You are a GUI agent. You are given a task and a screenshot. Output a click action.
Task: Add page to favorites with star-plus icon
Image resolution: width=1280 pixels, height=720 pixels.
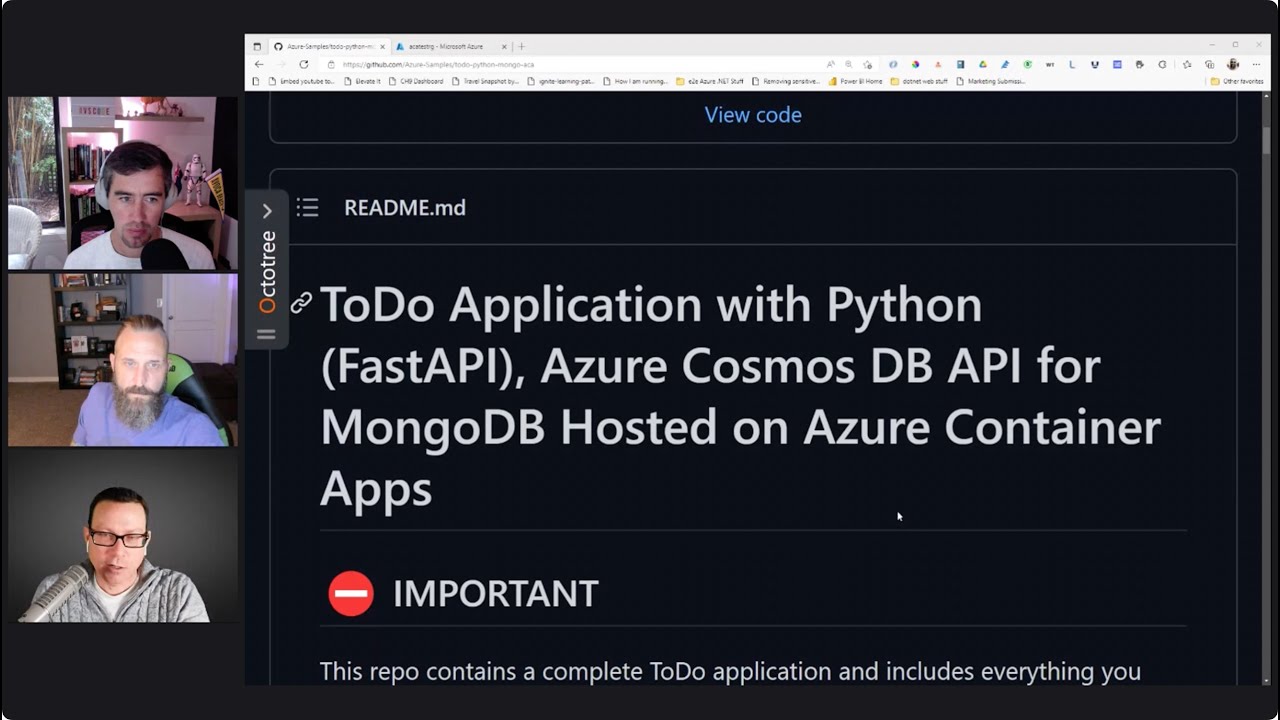pos(868,64)
